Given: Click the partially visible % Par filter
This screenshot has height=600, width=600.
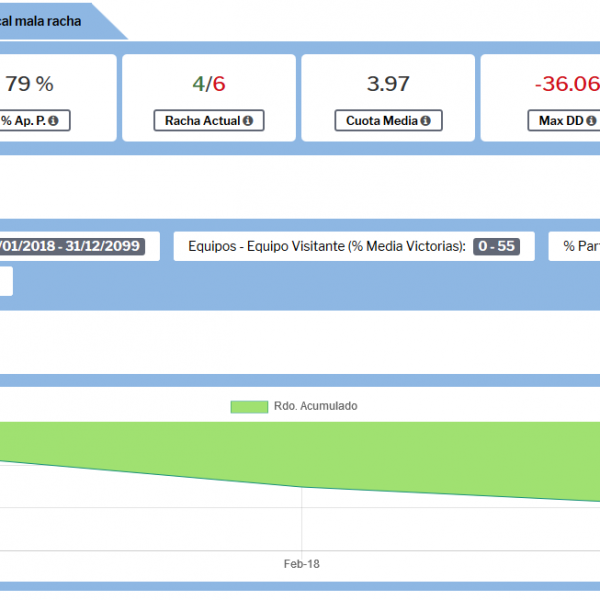Looking at the screenshot, I should click(580, 246).
